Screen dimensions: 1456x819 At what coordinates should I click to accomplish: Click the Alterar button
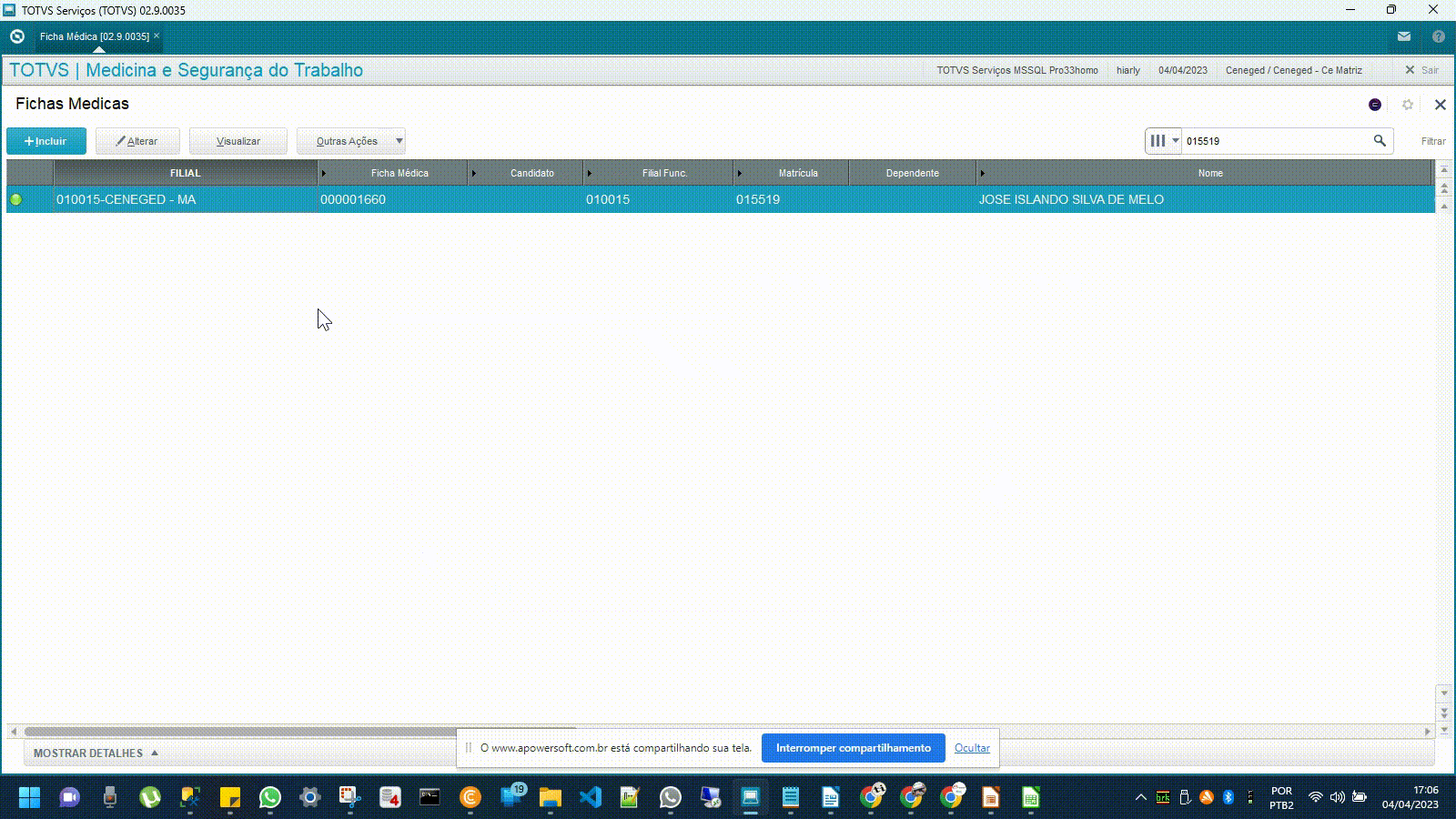tap(137, 141)
